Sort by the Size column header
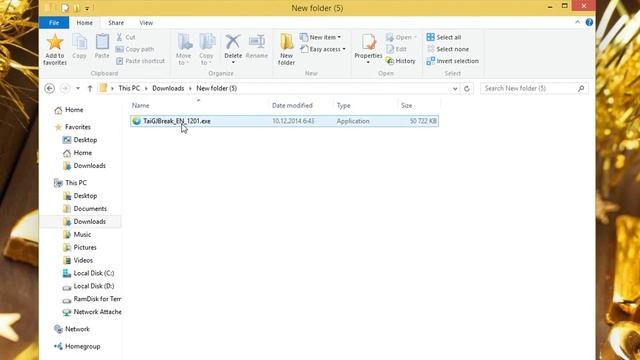This screenshot has height=360, width=640. click(407, 105)
